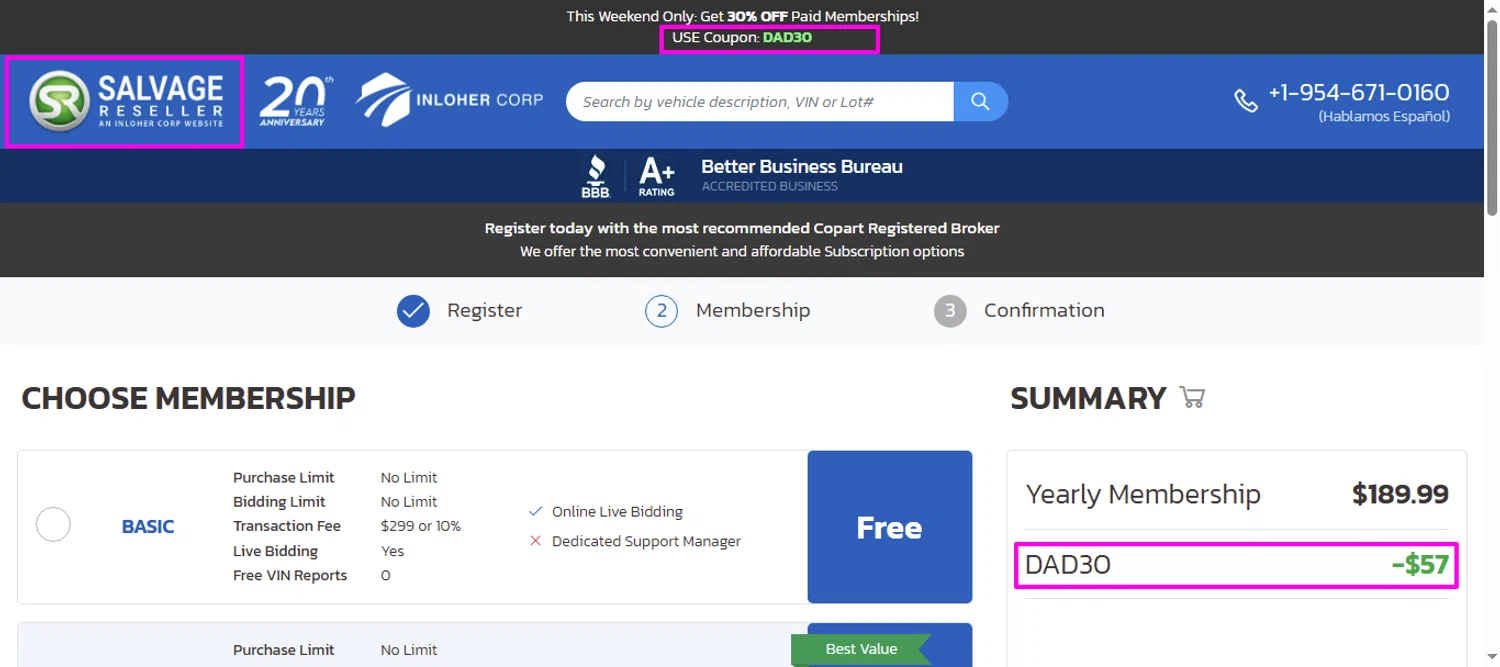Click the Purchase Limit label in BASIC plan
Image resolution: width=1500 pixels, height=667 pixels.
pos(284,478)
